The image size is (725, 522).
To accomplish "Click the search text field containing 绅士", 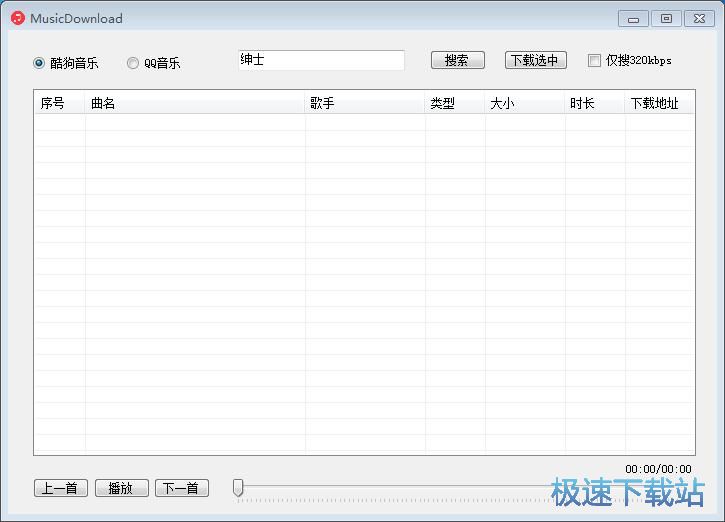I will tap(321, 60).
